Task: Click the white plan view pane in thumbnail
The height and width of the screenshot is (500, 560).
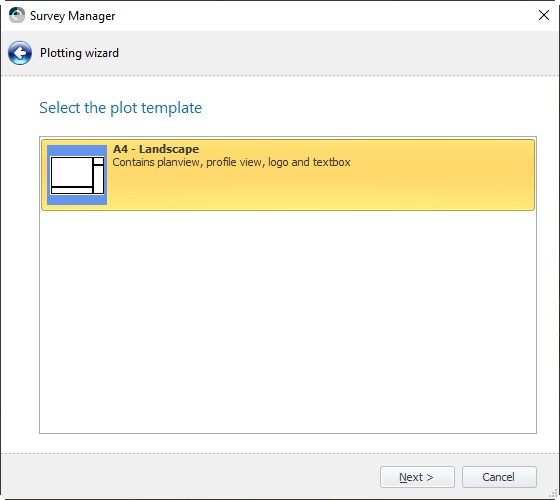Action: click(72, 172)
